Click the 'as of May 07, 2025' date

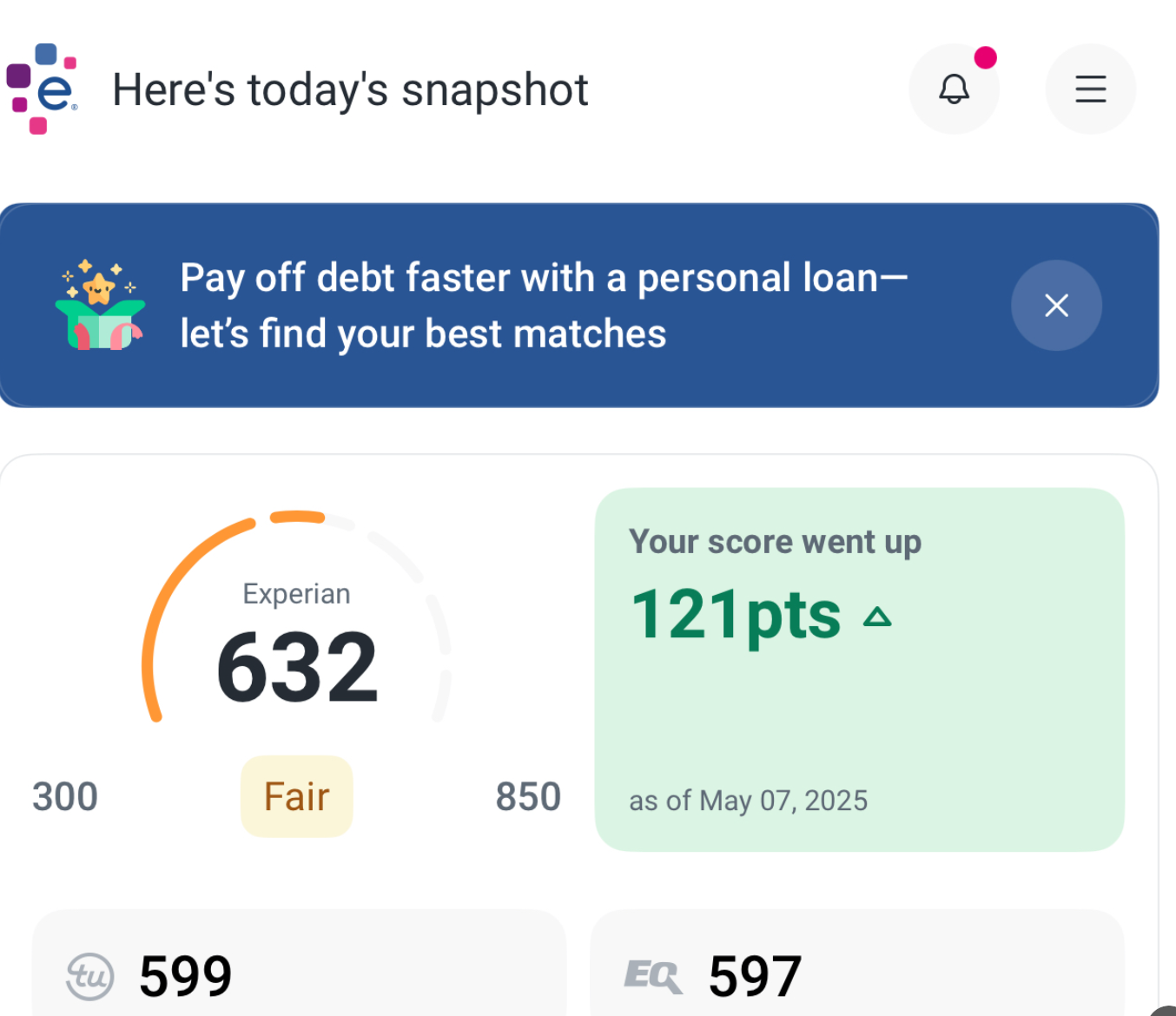click(x=749, y=800)
